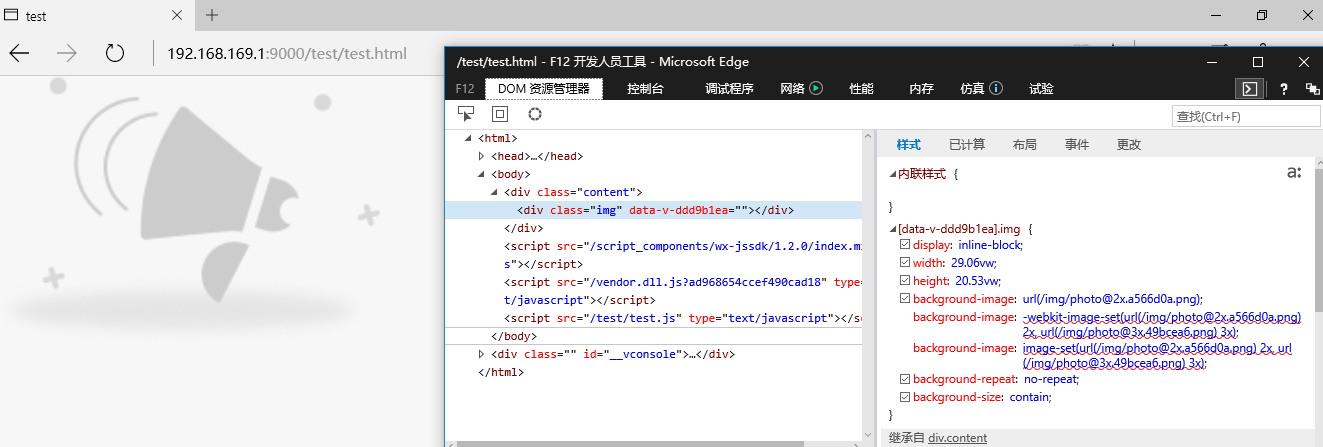Switch to the 事件 pane tab
Image resolution: width=1323 pixels, height=447 pixels.
[x=1077, y=145]
